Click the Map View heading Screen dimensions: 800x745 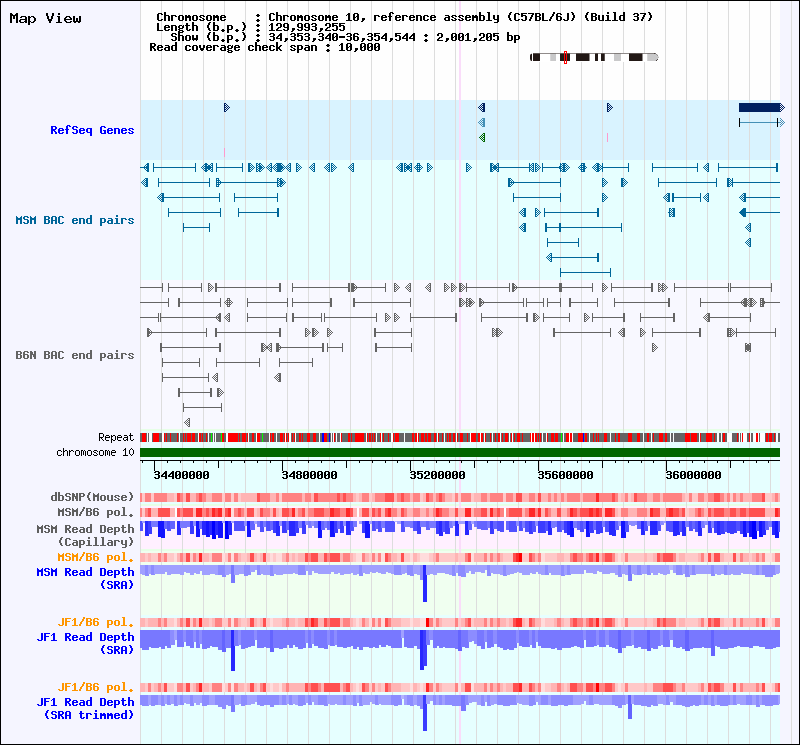pos(45,18)
